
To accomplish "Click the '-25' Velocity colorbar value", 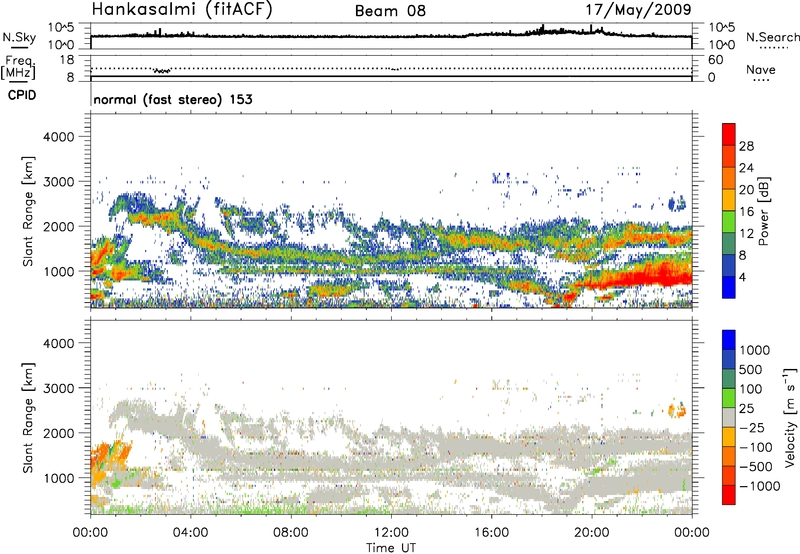I will point(753,427).
